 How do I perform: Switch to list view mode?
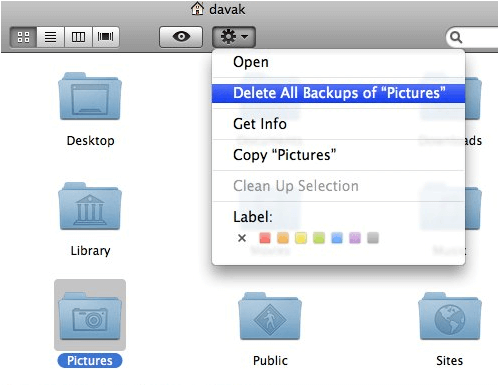coord(50,37)
